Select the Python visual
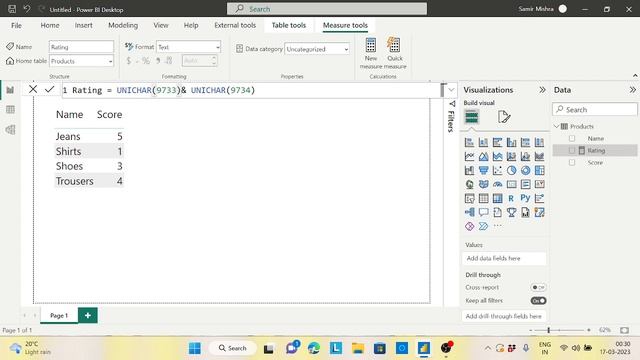 pos(525,198)
